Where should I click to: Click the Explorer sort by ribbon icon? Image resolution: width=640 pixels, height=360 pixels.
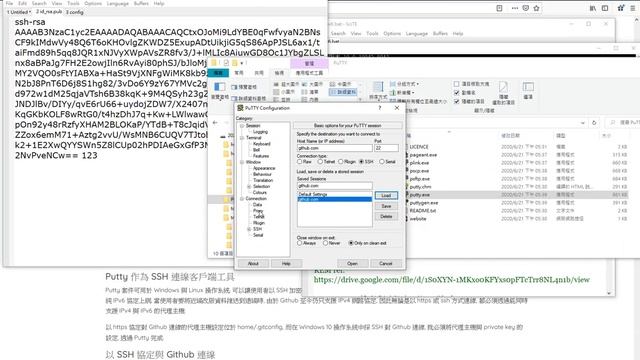point(378,87)
